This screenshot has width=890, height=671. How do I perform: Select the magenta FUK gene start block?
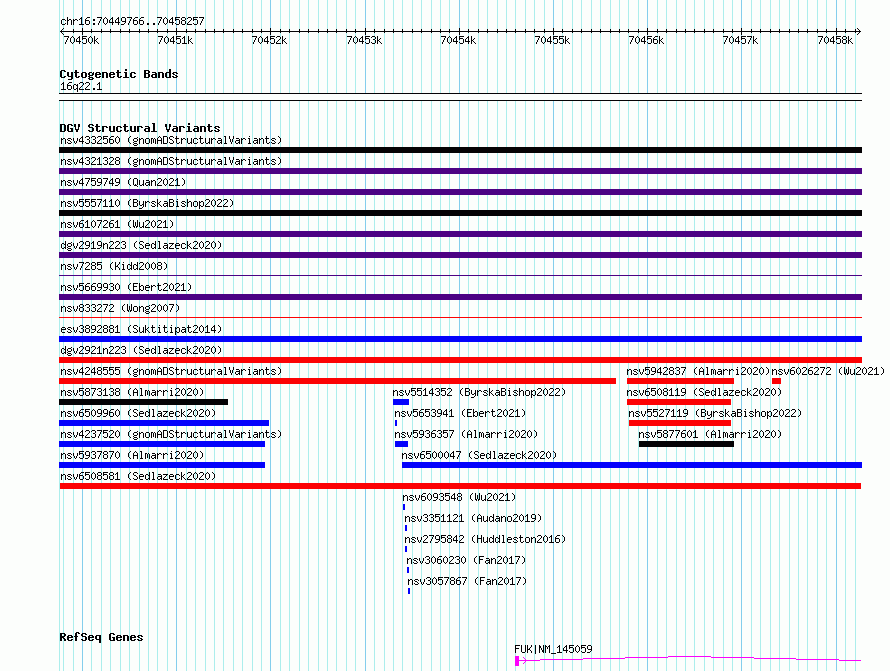[x=517, y=661]
